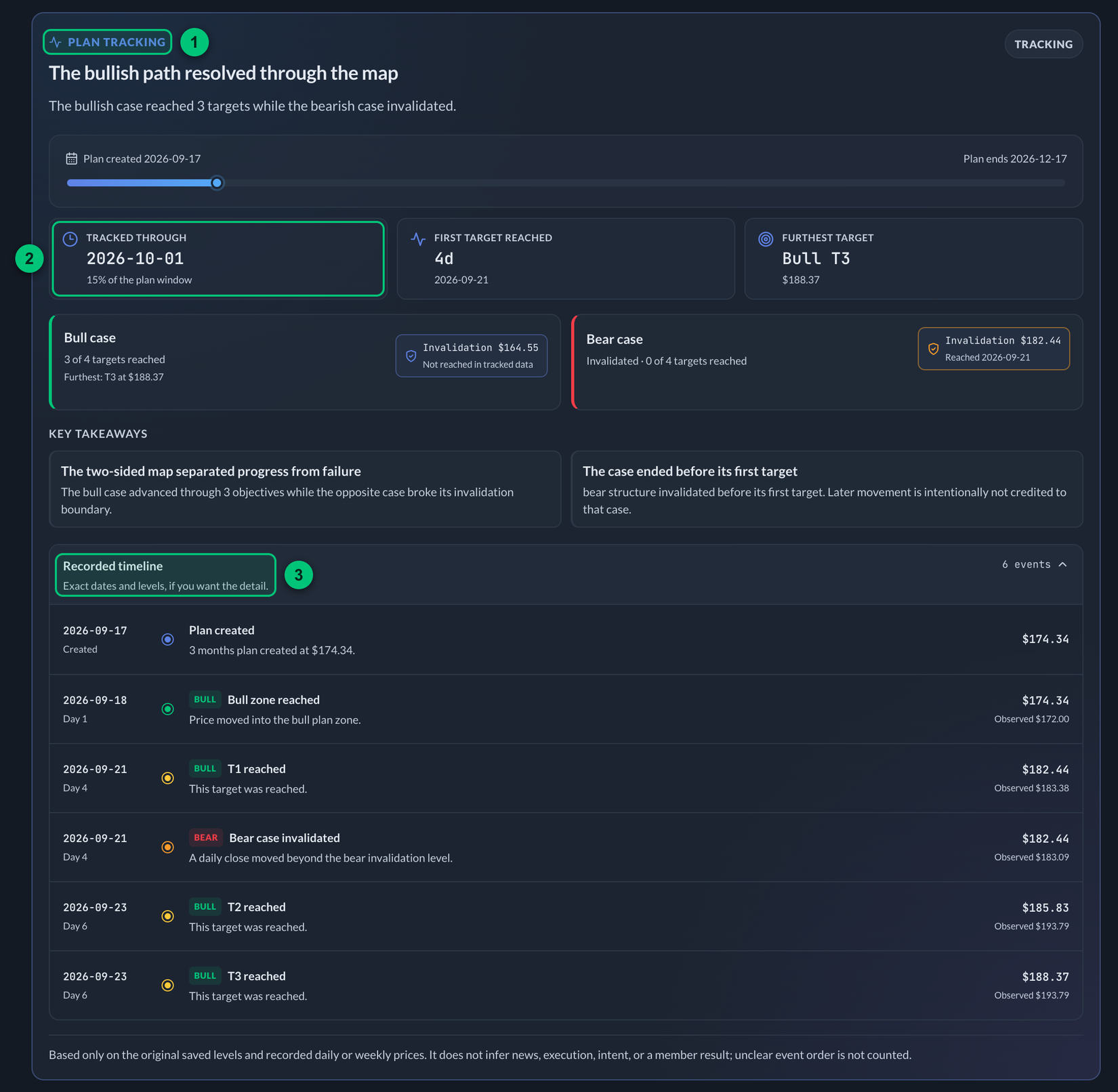Click the $185.83 price on T2 reached row

click(x=1045, y=907)
